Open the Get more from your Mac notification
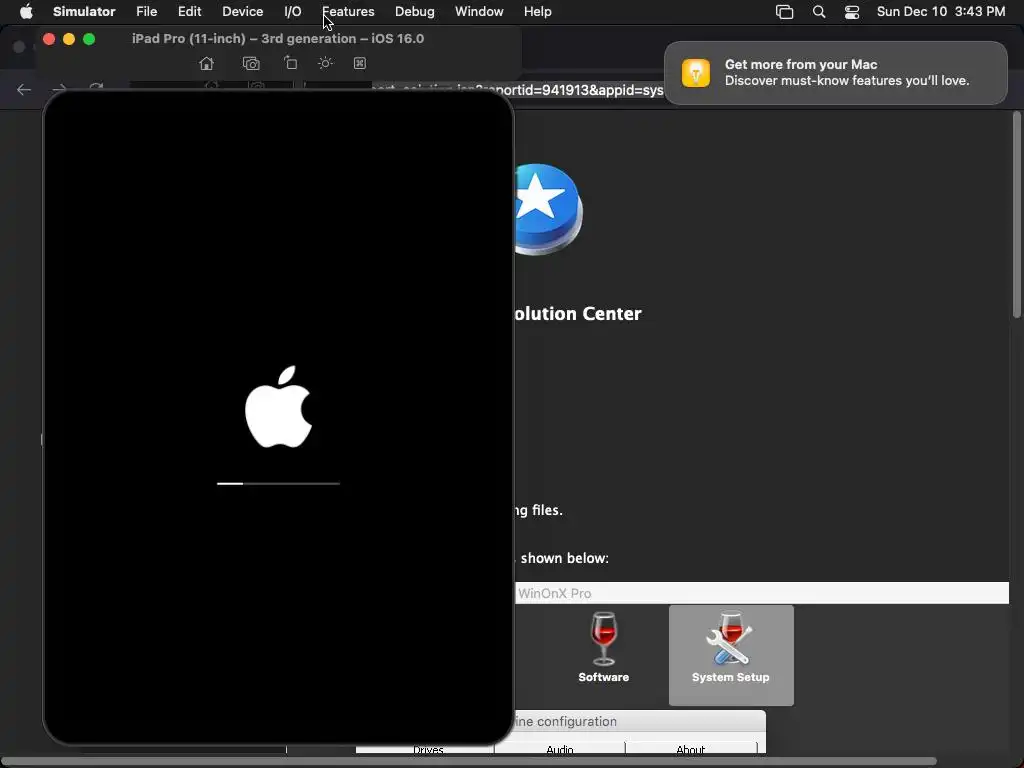This screenshot has height=768, width=1024. coord(836,72)
